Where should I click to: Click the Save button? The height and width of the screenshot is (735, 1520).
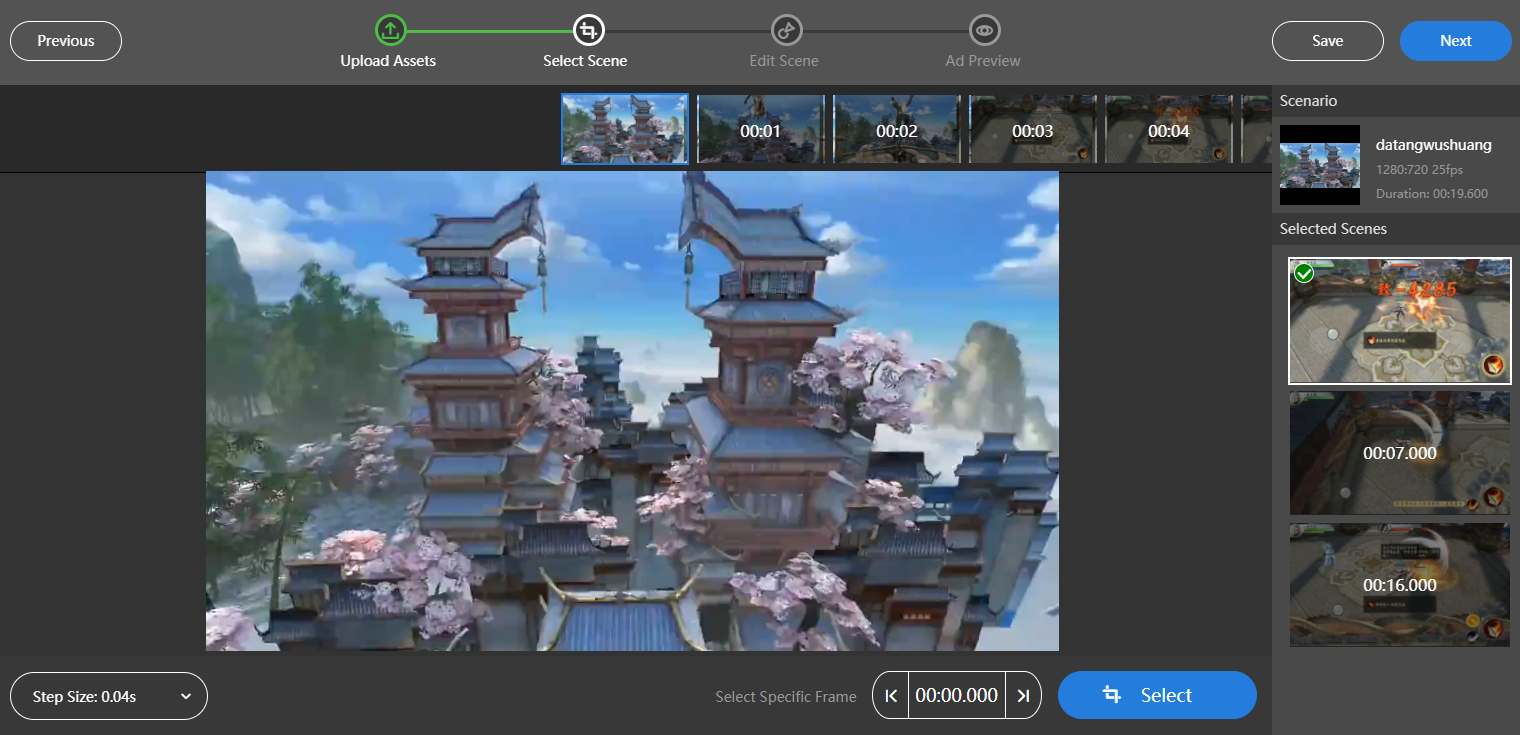coord(1328,41)
